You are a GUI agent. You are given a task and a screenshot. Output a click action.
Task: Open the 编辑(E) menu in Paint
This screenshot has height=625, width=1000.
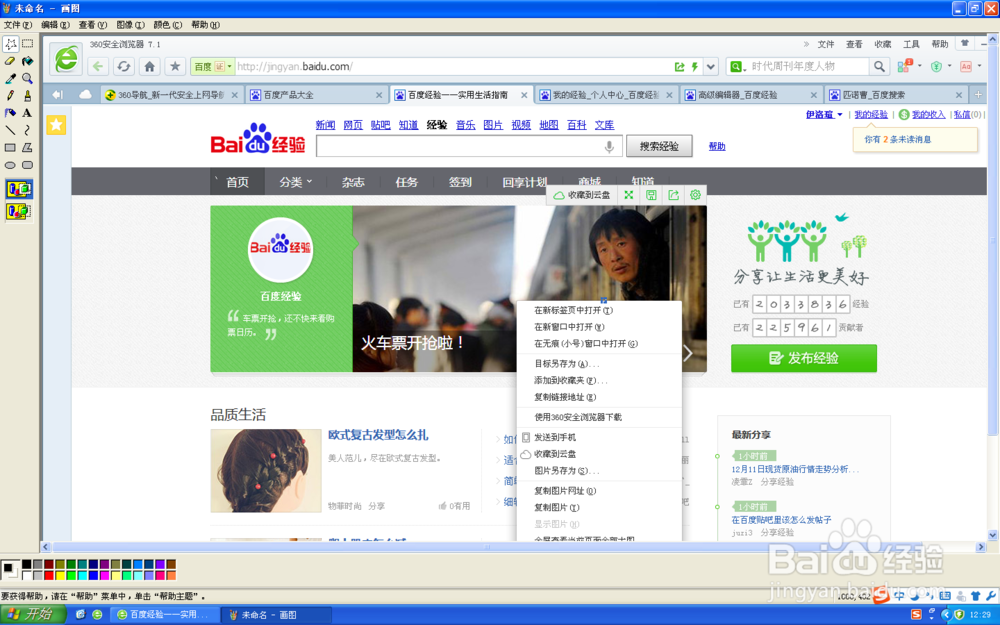pyautogui.click(x=55, y=25)
